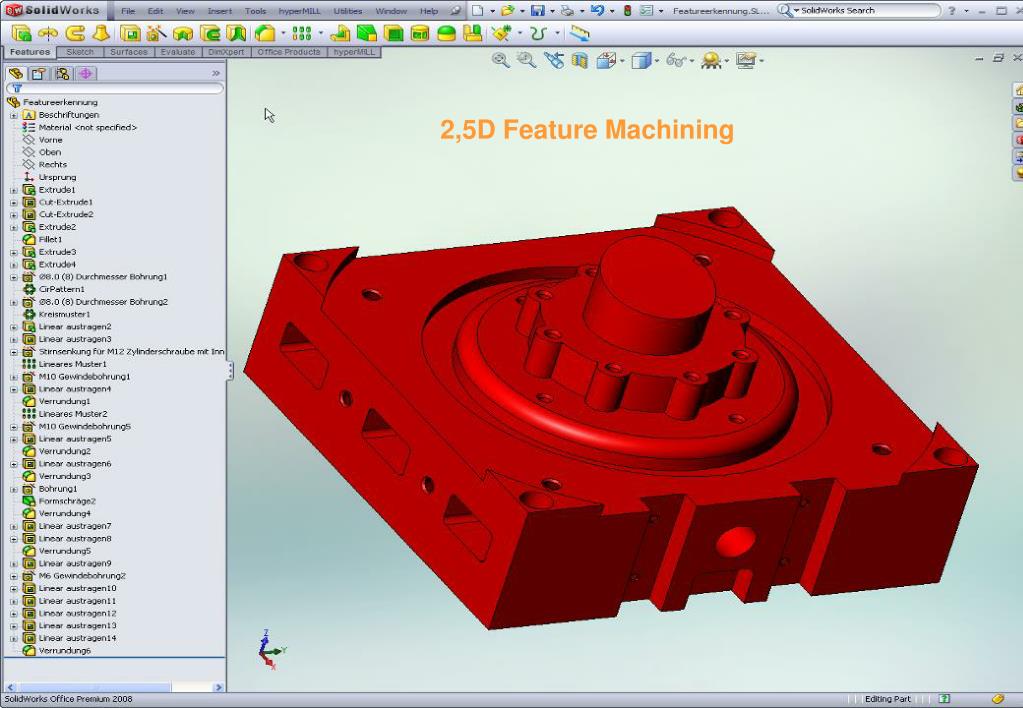Open the Tools menu
The image size is (1023, 708).
click(255, 11)
